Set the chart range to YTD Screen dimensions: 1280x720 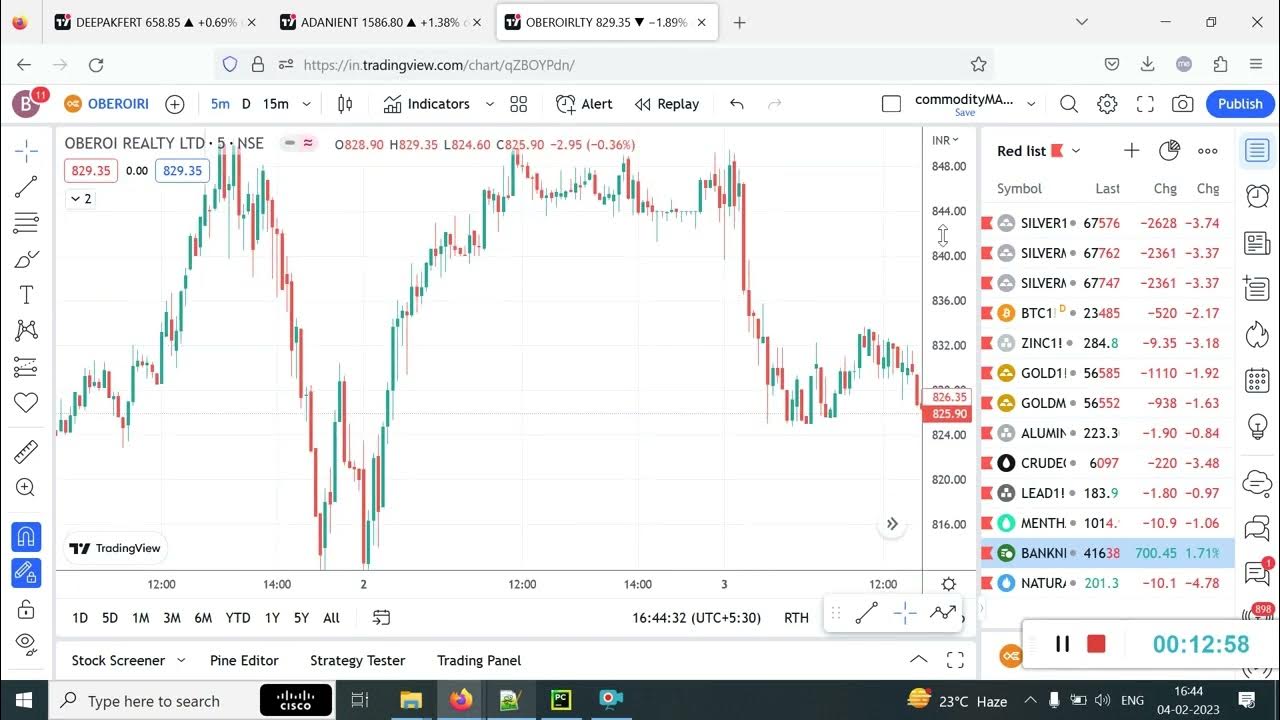point(238,618)
